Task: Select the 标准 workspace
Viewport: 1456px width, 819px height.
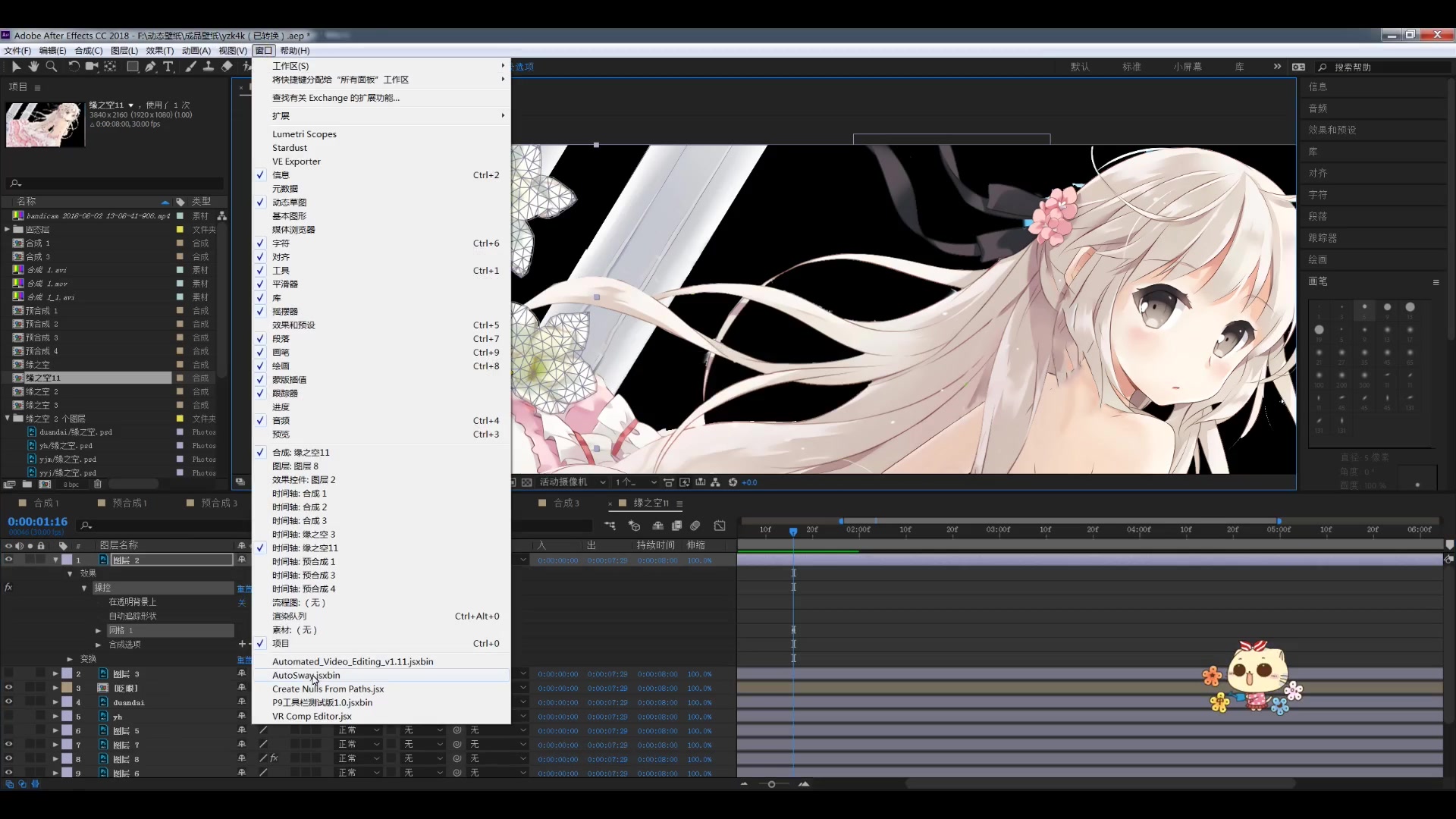Action: [x=1131, y=67]
